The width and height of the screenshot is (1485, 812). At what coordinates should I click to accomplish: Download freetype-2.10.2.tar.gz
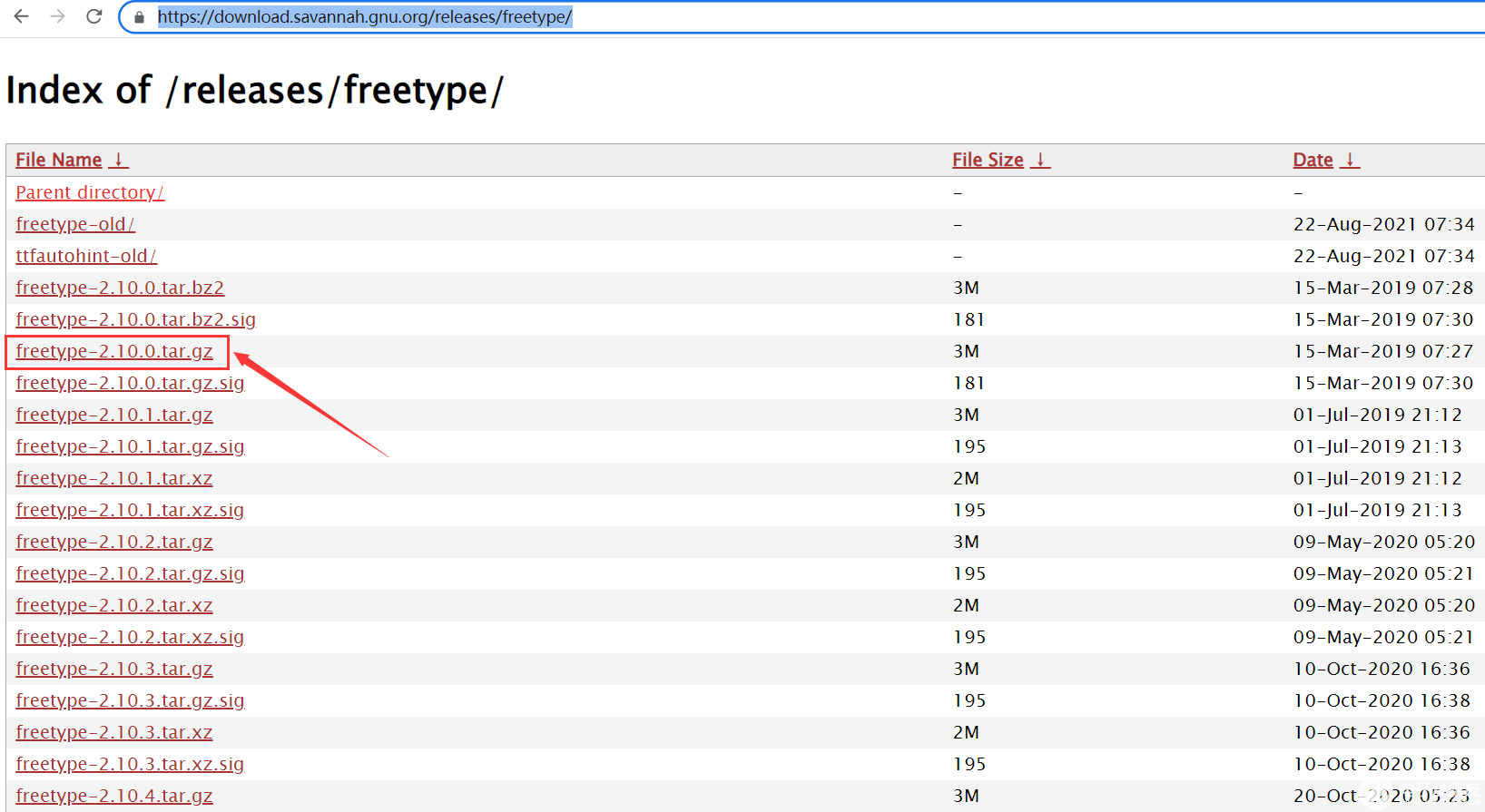point(114,542)
